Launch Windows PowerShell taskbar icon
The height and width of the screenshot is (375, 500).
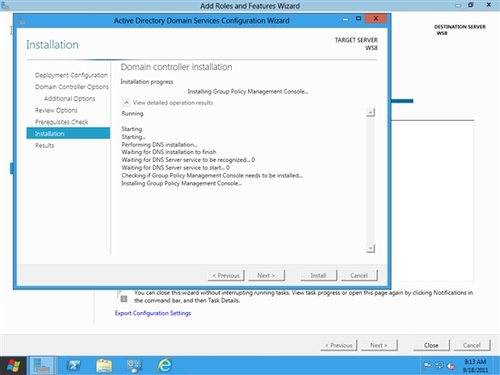[73, 366]
